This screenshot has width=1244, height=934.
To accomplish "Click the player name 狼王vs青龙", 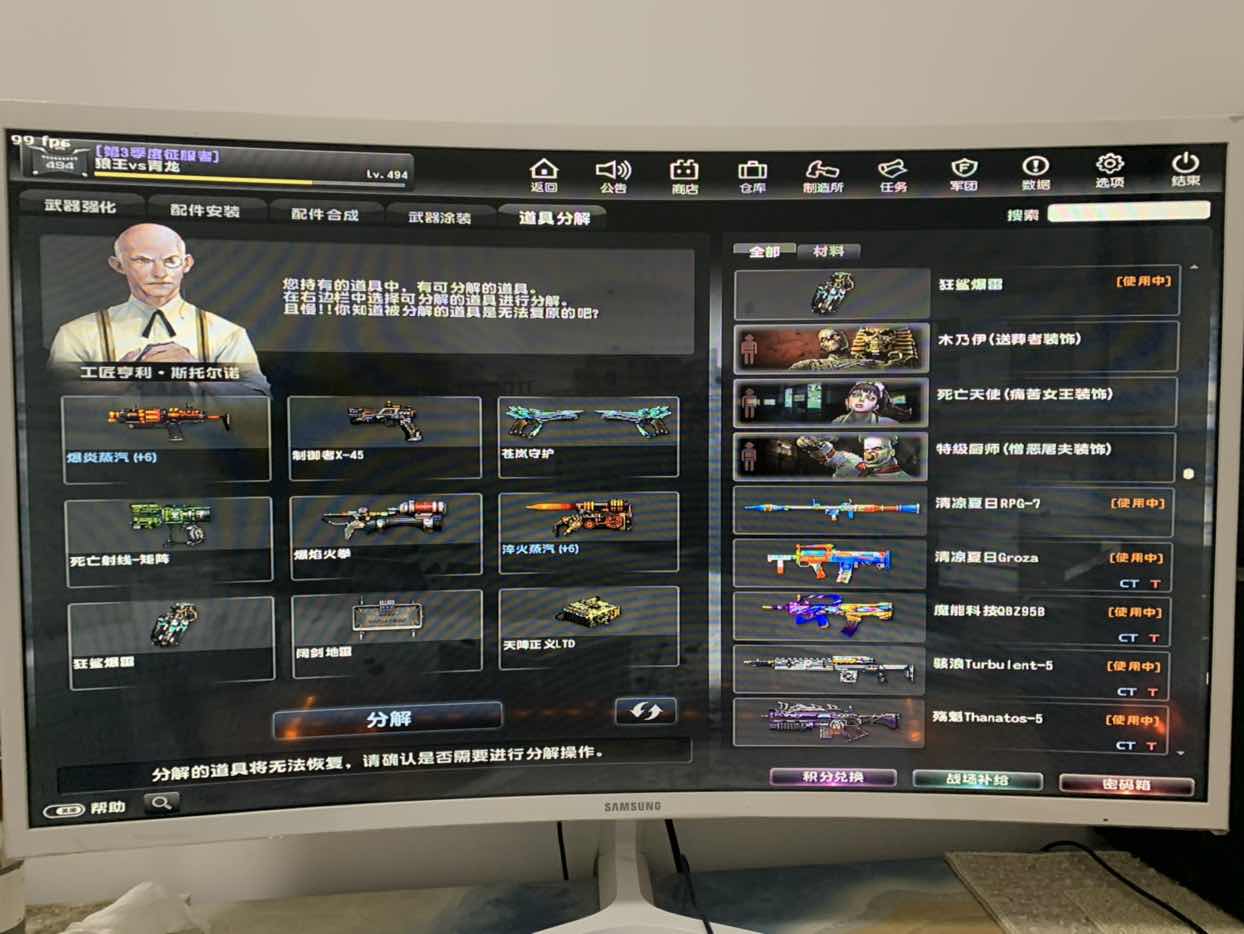I will pos(138,166).
